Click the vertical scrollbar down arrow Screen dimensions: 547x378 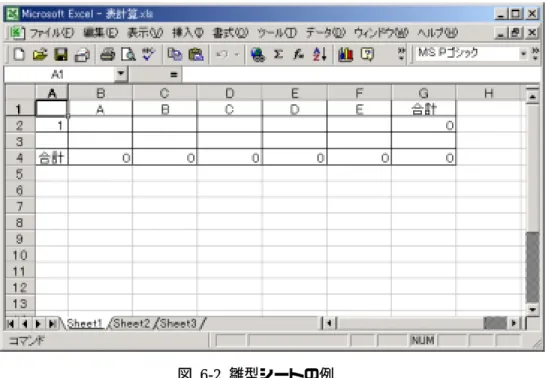click(x=532, y=309)
